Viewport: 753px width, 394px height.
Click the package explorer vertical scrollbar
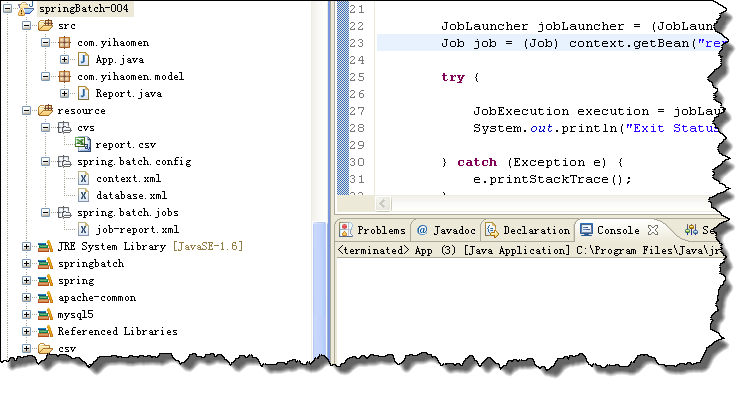[319, 288]
